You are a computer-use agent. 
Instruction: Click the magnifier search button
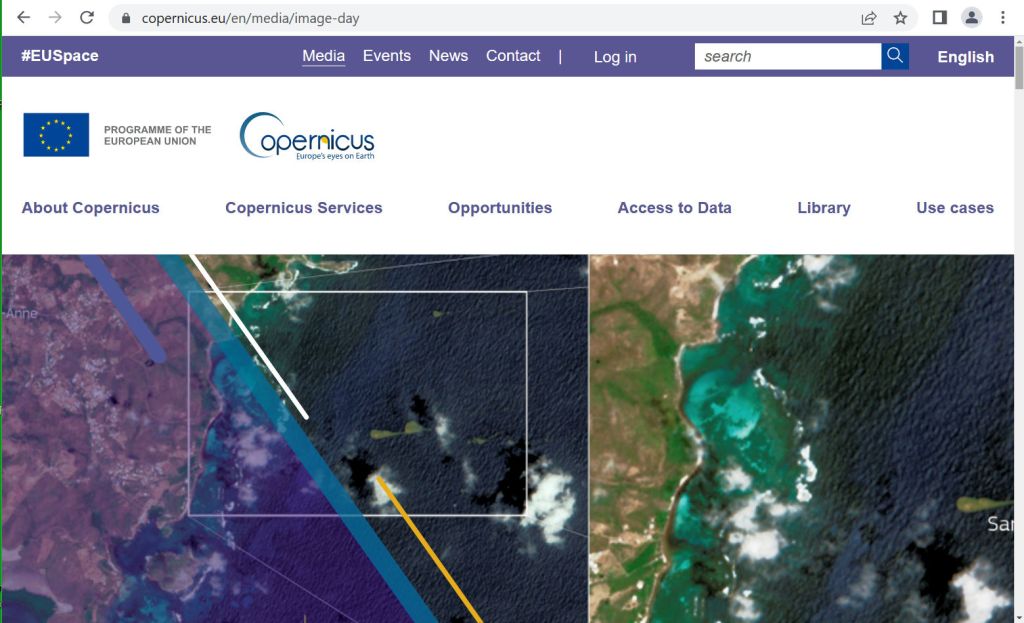click(895, 56)
